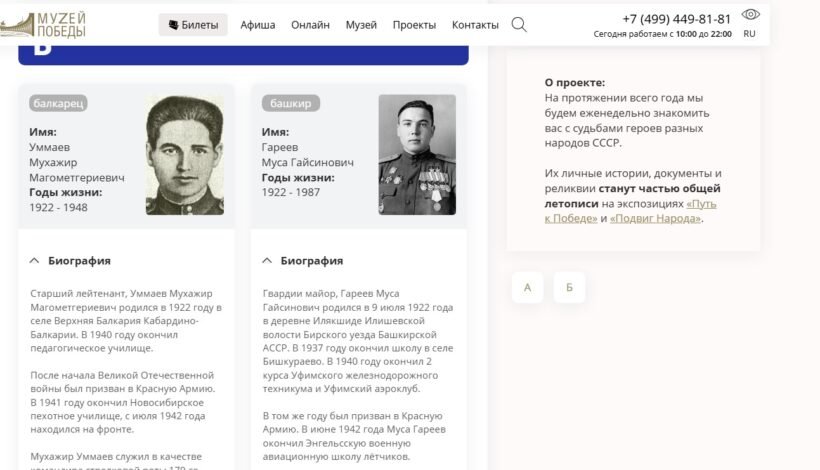Click the portrait photo of Уммаев Мухажир

184,155
